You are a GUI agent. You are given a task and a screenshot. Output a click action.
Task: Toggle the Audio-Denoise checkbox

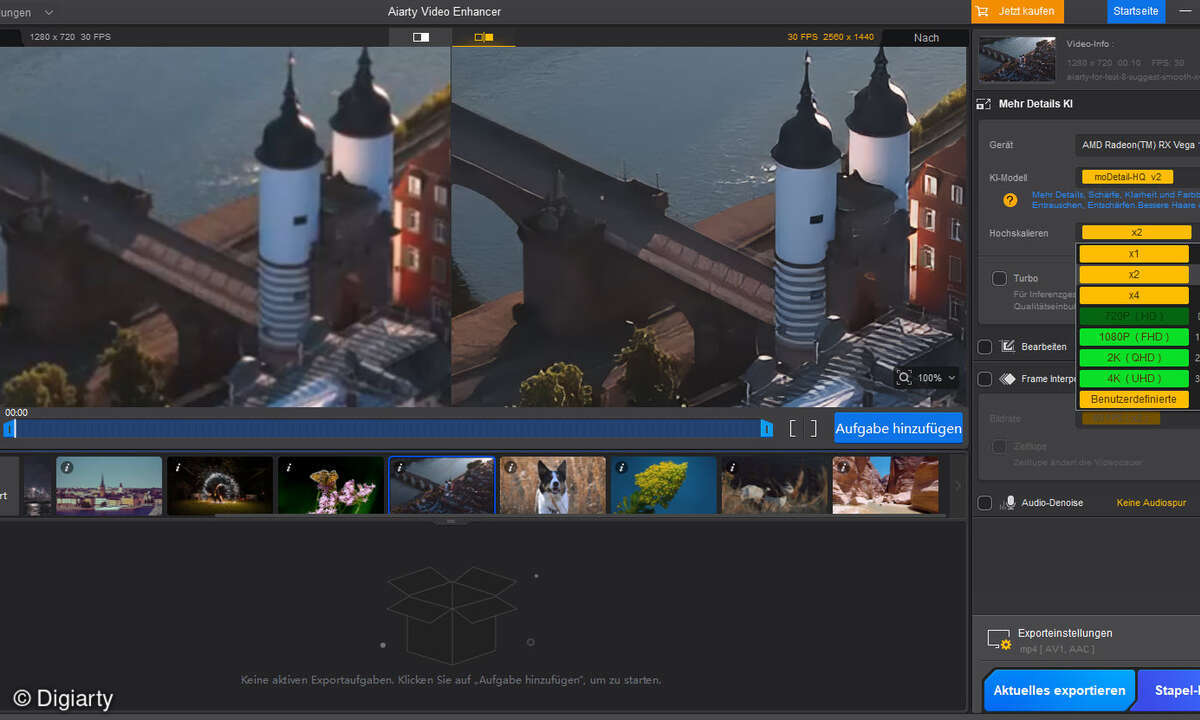(x=985, y=503)
